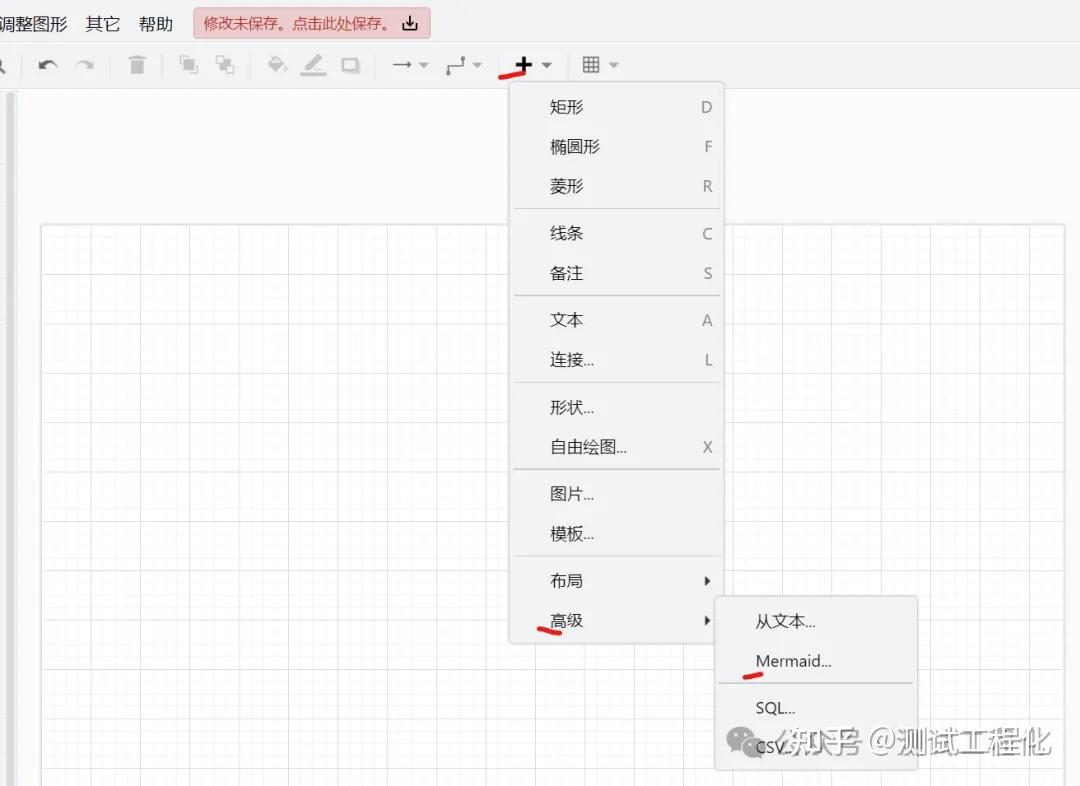
Task: Select 椭圆形 from insert menu
Action: 616,147
